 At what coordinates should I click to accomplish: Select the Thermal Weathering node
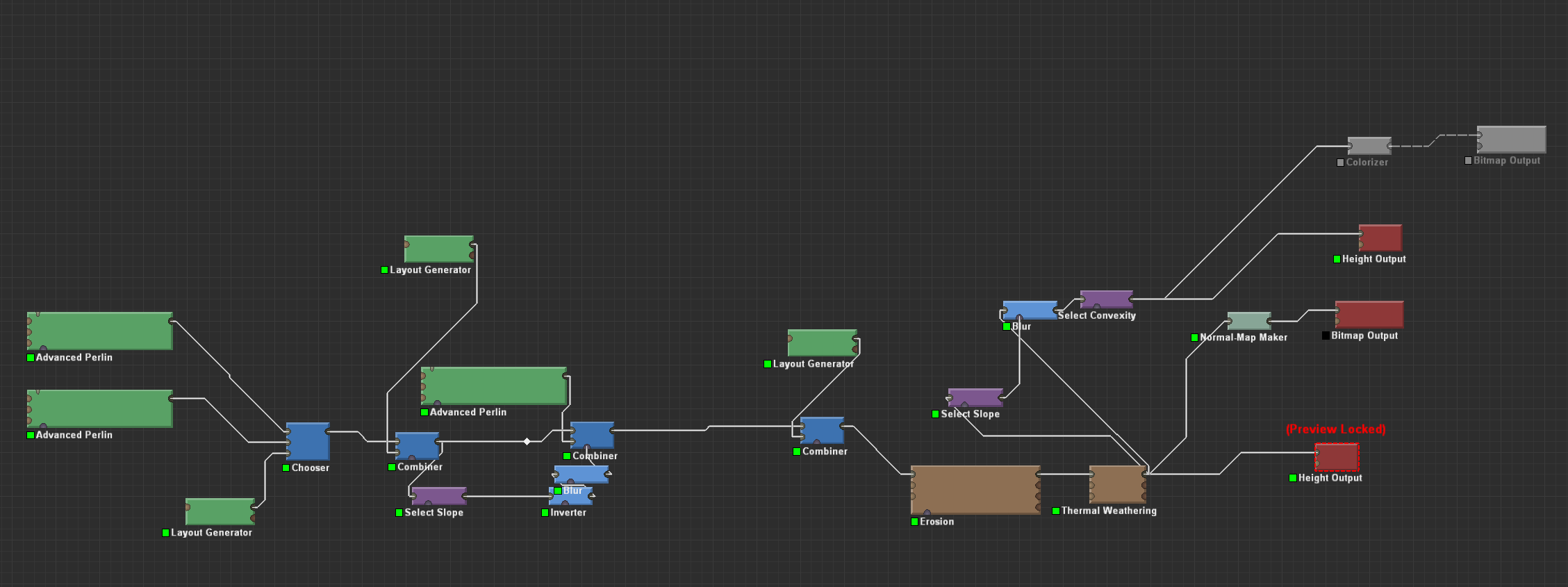click(x=1118, y=484)
